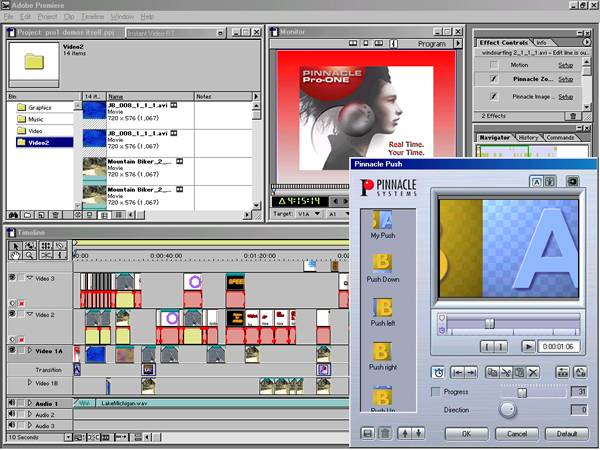Switch to the Commands tab
The height and width of the screenshot is (450, 600).
559,137
